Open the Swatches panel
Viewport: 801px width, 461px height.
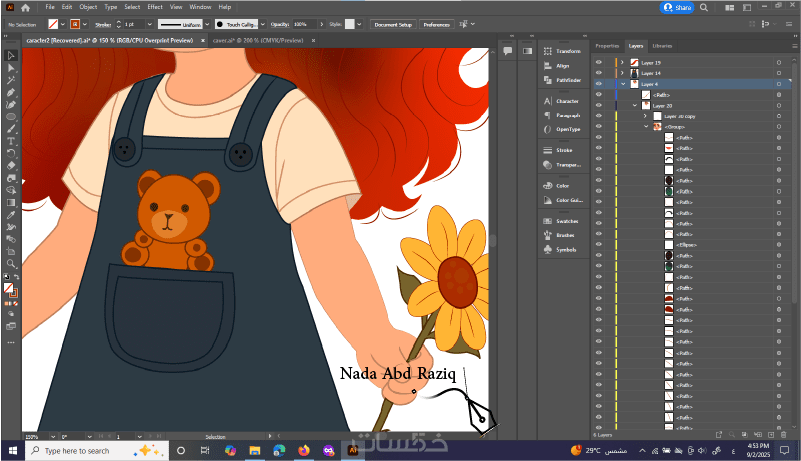tap(567, 220)
